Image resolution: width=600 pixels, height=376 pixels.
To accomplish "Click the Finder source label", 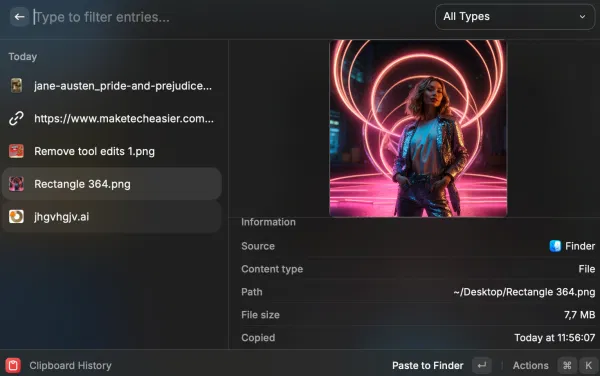I will coord(580,246).
